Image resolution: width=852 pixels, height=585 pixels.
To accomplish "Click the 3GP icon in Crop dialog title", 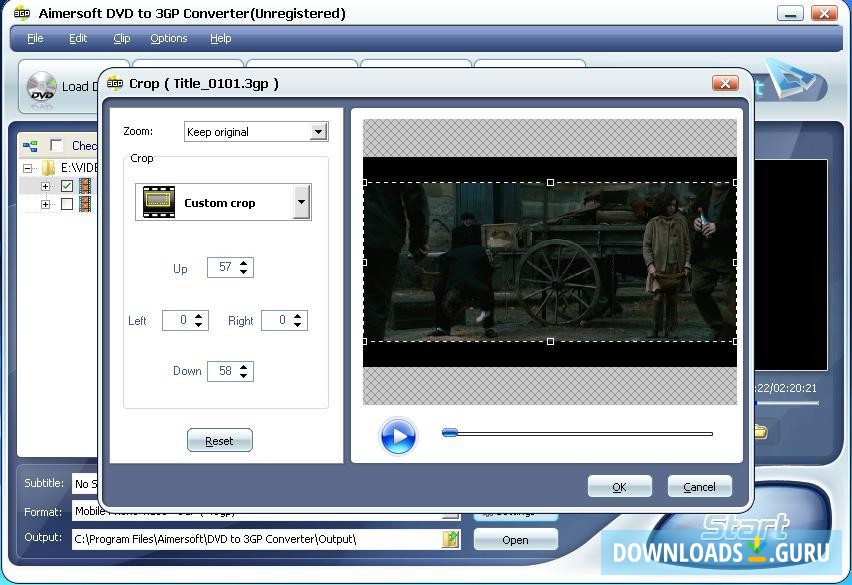I will click(115, 83).
